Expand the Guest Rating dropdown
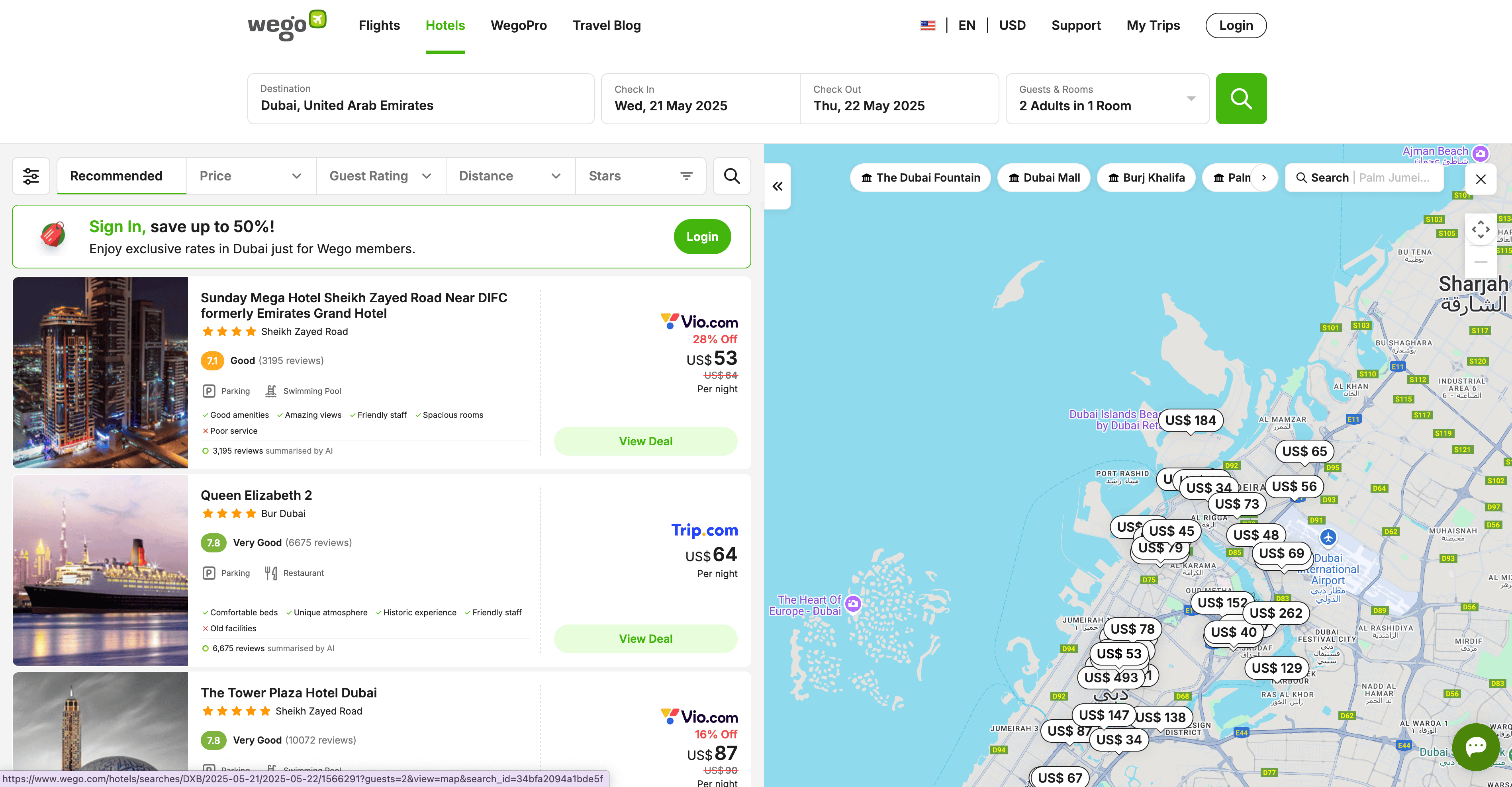Viewport: 1512px width, 787px height. point(380,176)
